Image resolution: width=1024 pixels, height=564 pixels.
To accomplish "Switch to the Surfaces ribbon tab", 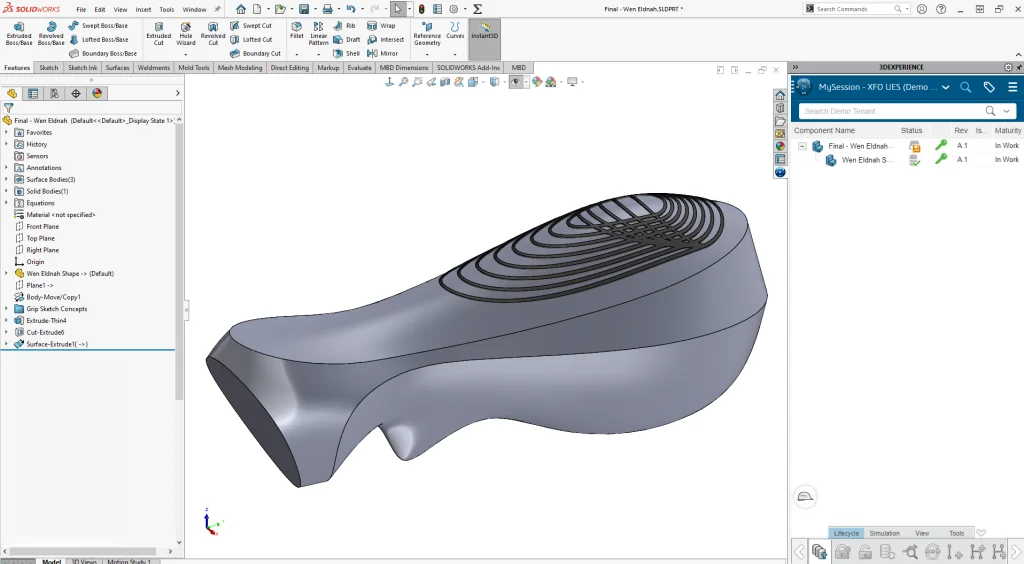I will 117,68.
